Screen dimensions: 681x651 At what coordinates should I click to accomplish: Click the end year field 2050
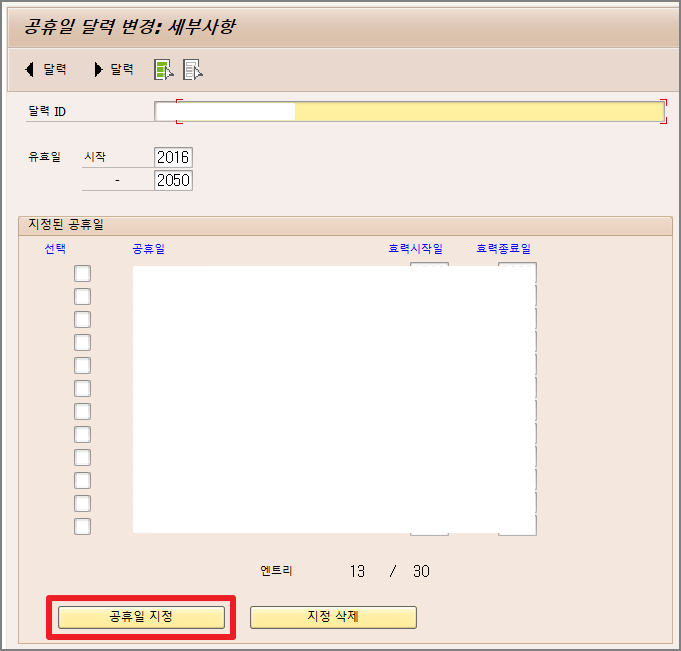point(173,180)
